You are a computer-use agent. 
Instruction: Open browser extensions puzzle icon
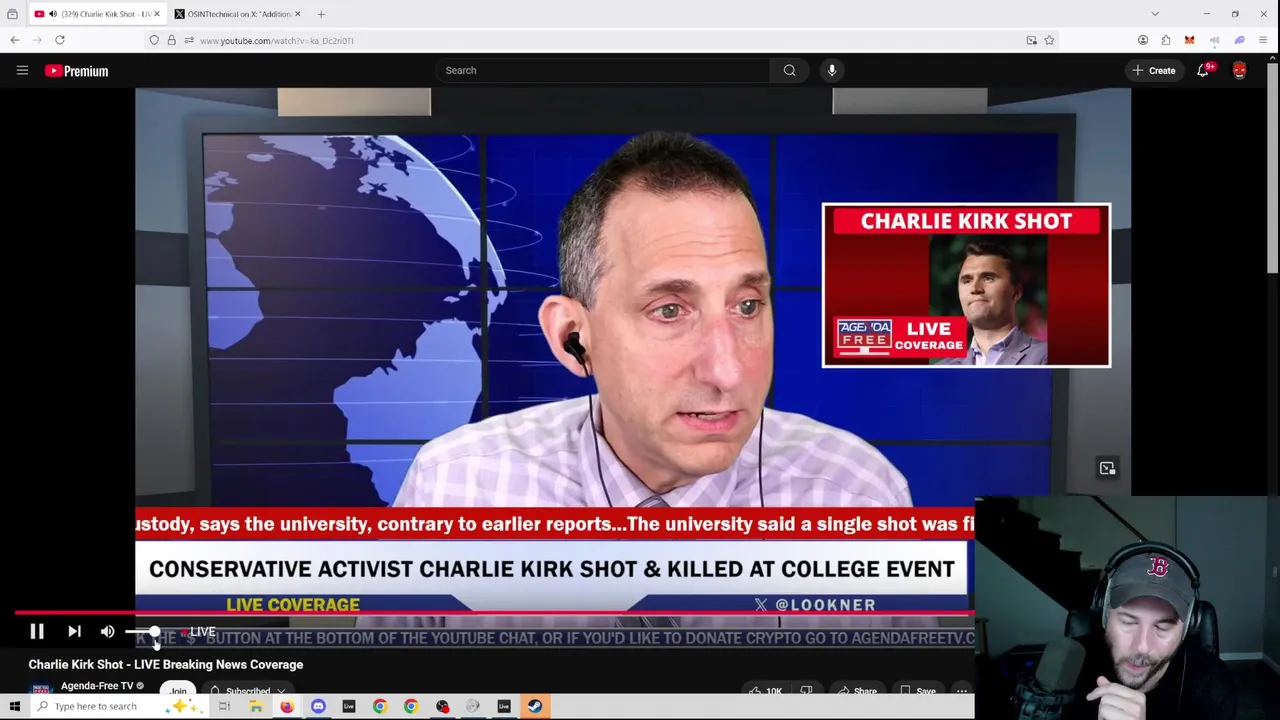[x=1166, y=40]
